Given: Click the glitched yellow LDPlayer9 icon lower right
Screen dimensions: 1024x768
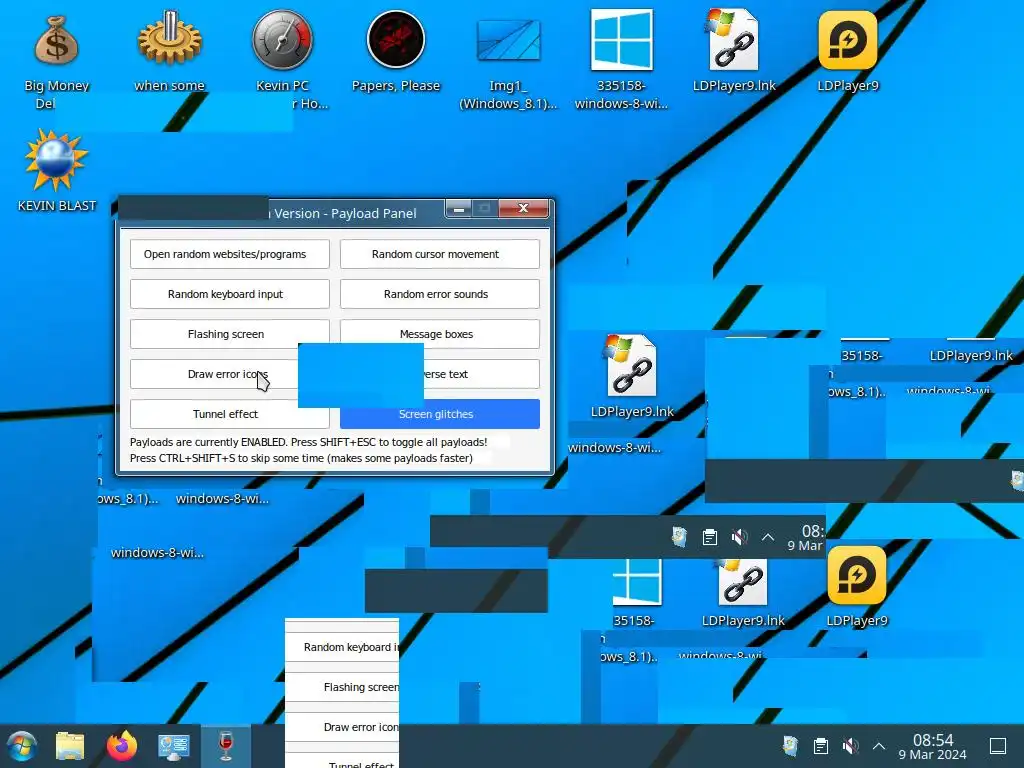Looking at the screenshot, I should click(x=857, y=576).
